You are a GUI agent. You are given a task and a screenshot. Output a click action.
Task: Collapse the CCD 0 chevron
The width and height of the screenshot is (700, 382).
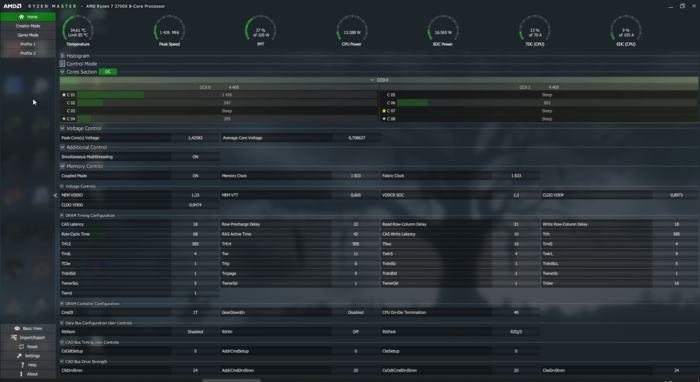click(x=372, y=80)
